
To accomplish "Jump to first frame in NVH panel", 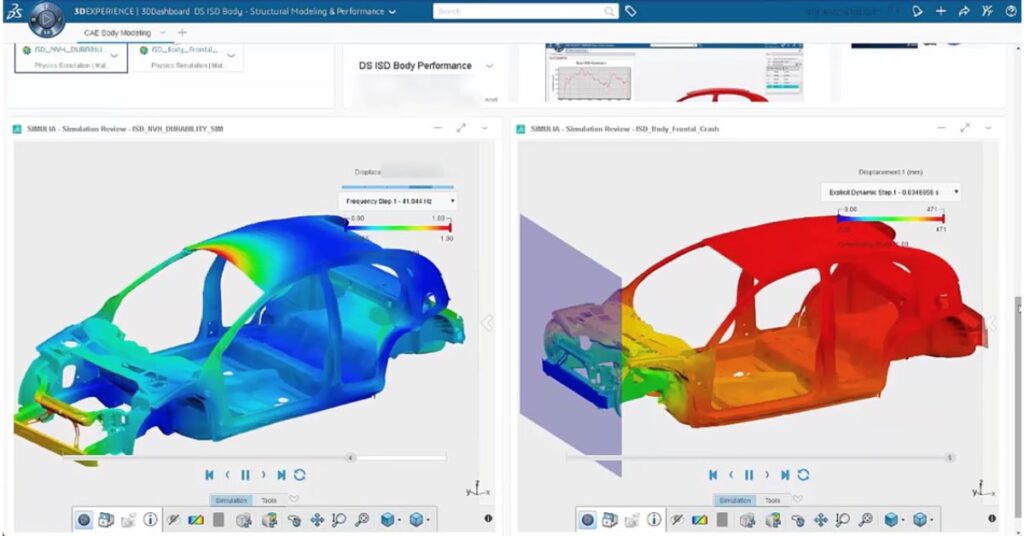I will click(209, 475).
